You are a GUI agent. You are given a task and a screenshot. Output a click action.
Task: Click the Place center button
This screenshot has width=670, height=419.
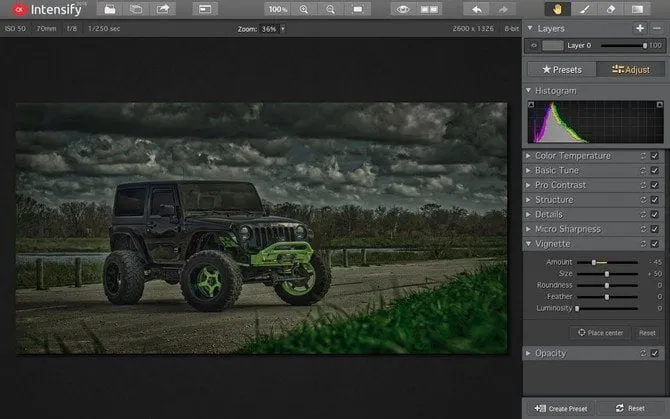(600, 333)
